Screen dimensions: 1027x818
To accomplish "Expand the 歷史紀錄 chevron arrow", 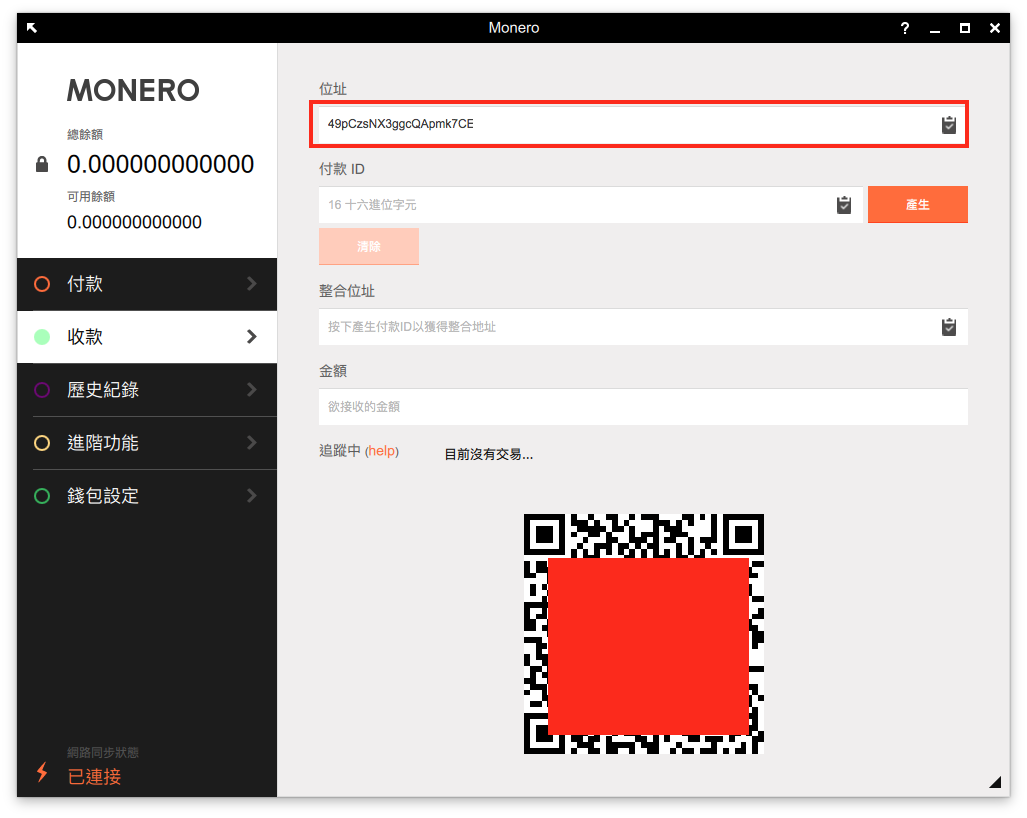I will (x=252, y=390).
